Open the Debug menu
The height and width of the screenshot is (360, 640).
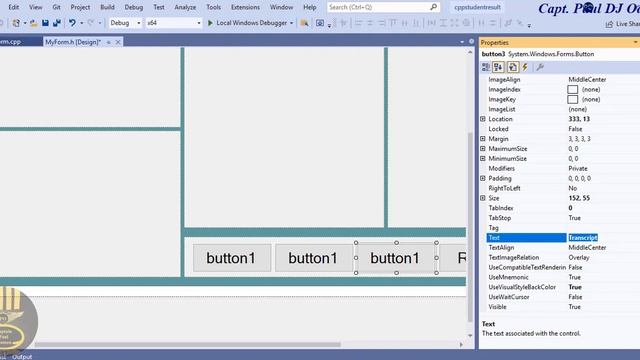click(133, 7)
